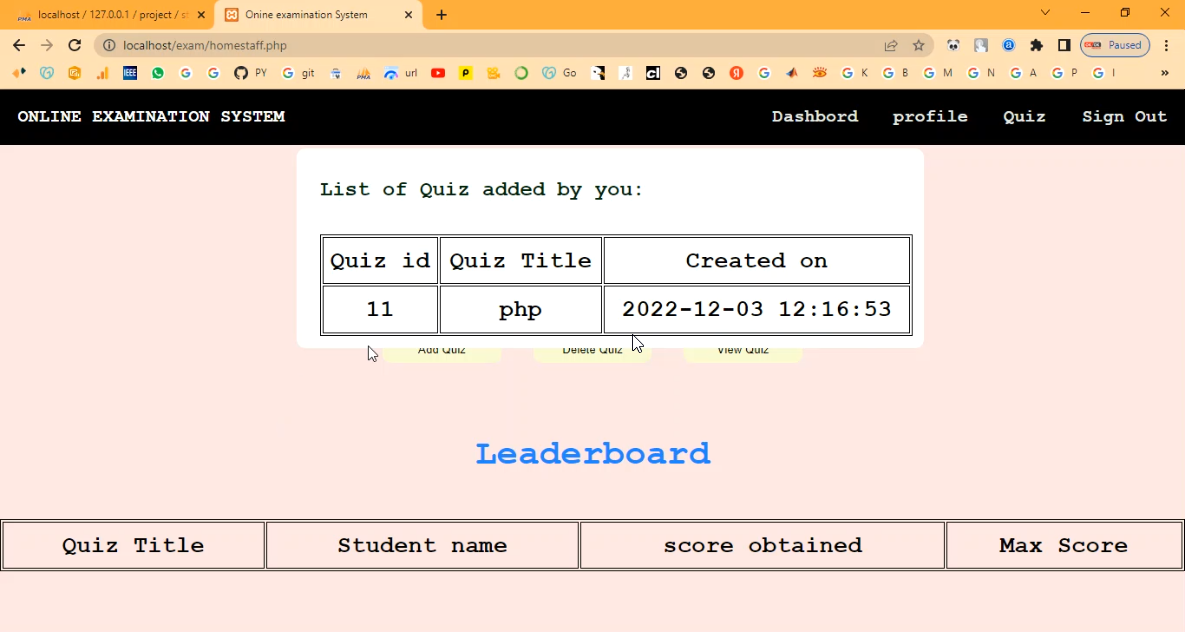The height and width of the screenshot is (632, 1185).
Task: Open the IEEE bookmark
Action: click(x=130, y=73)
